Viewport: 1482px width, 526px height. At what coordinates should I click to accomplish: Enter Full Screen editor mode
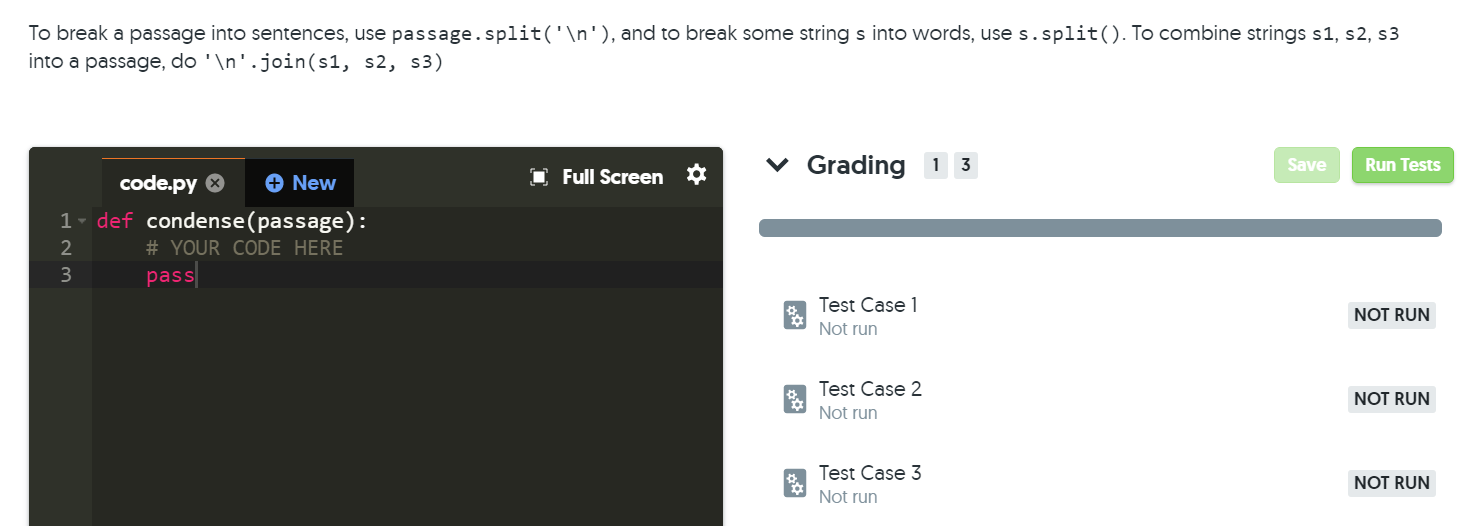coord(596,177)
